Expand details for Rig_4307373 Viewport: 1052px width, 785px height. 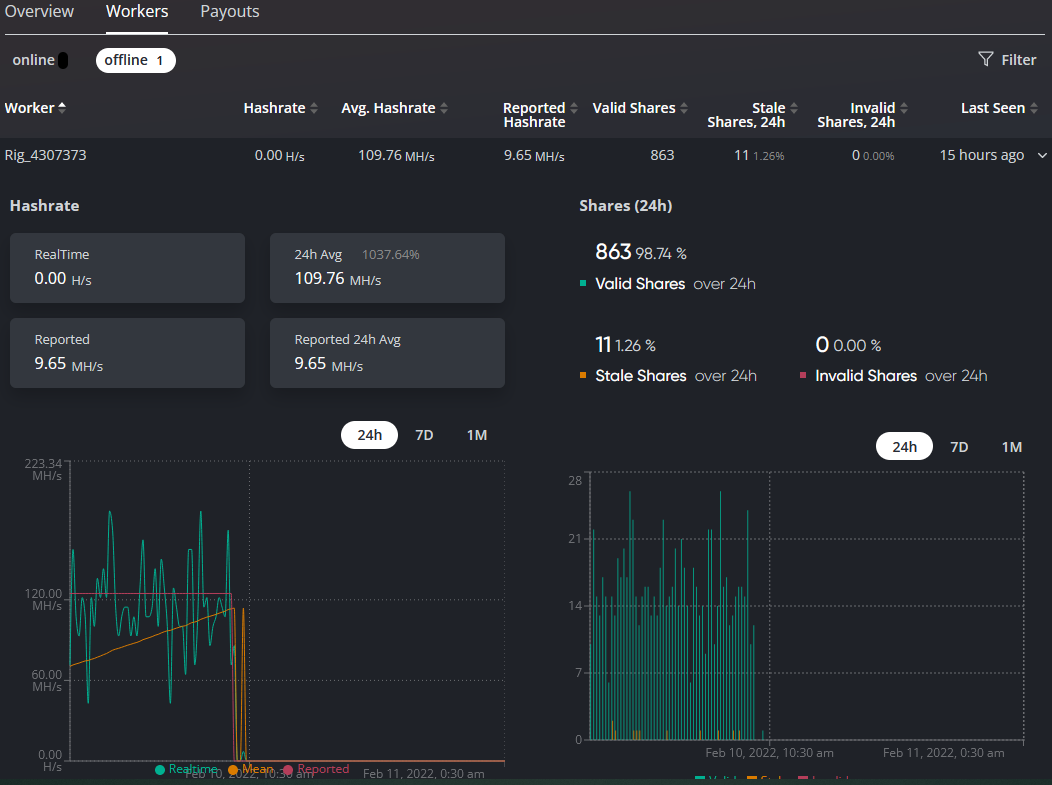[1040, 155]
